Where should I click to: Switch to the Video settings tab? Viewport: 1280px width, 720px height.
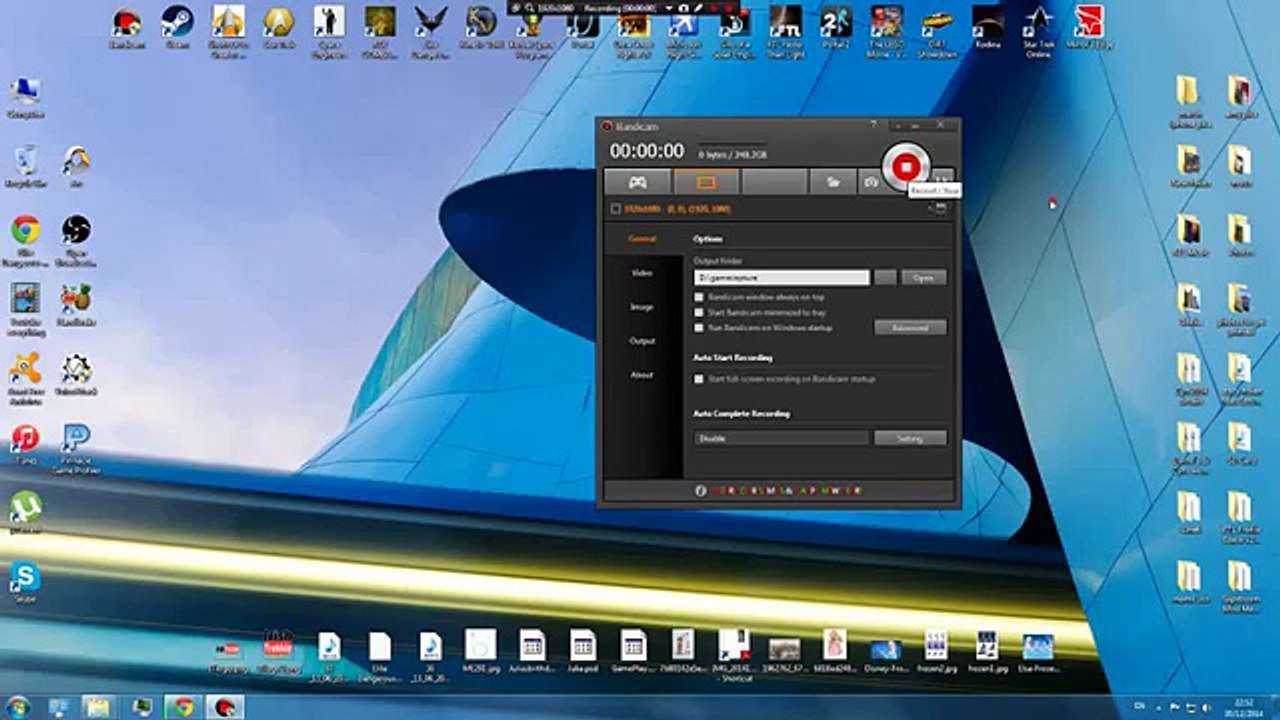(x=642, y=273)
